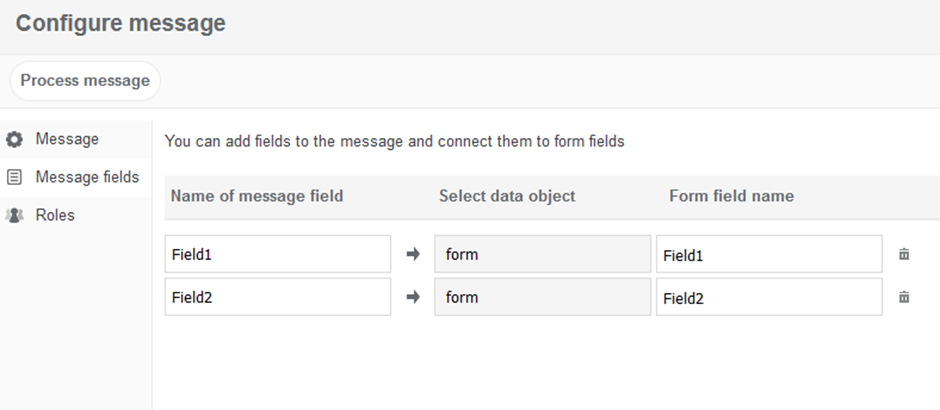
Task: Delete the Field1 row with trash icon
Action: tap(904, 254)
